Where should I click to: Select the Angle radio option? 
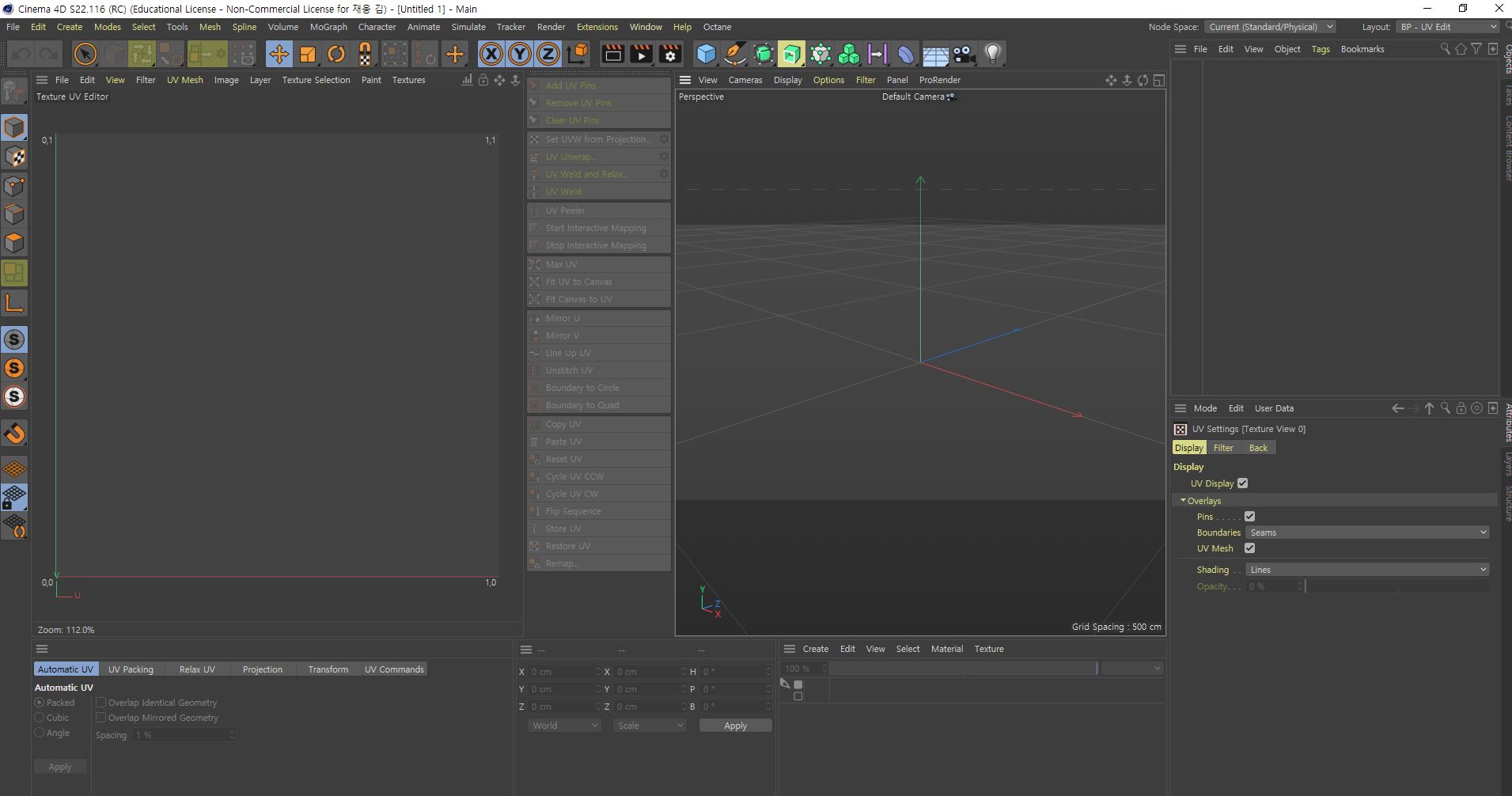click(40, 733)
